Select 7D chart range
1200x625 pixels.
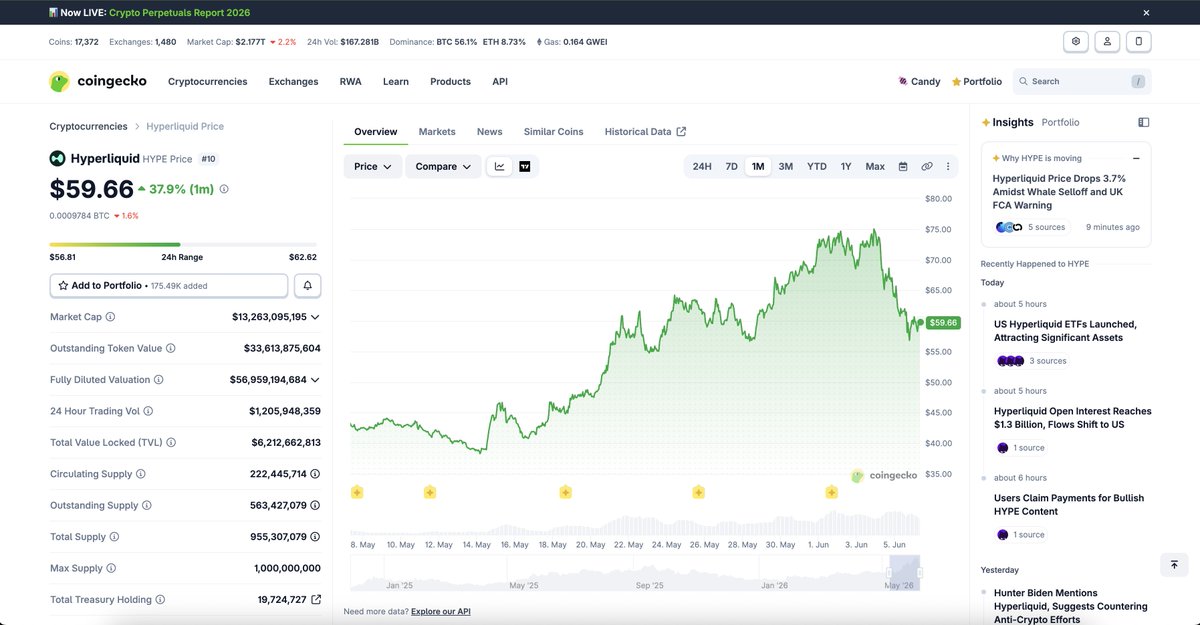731,166
